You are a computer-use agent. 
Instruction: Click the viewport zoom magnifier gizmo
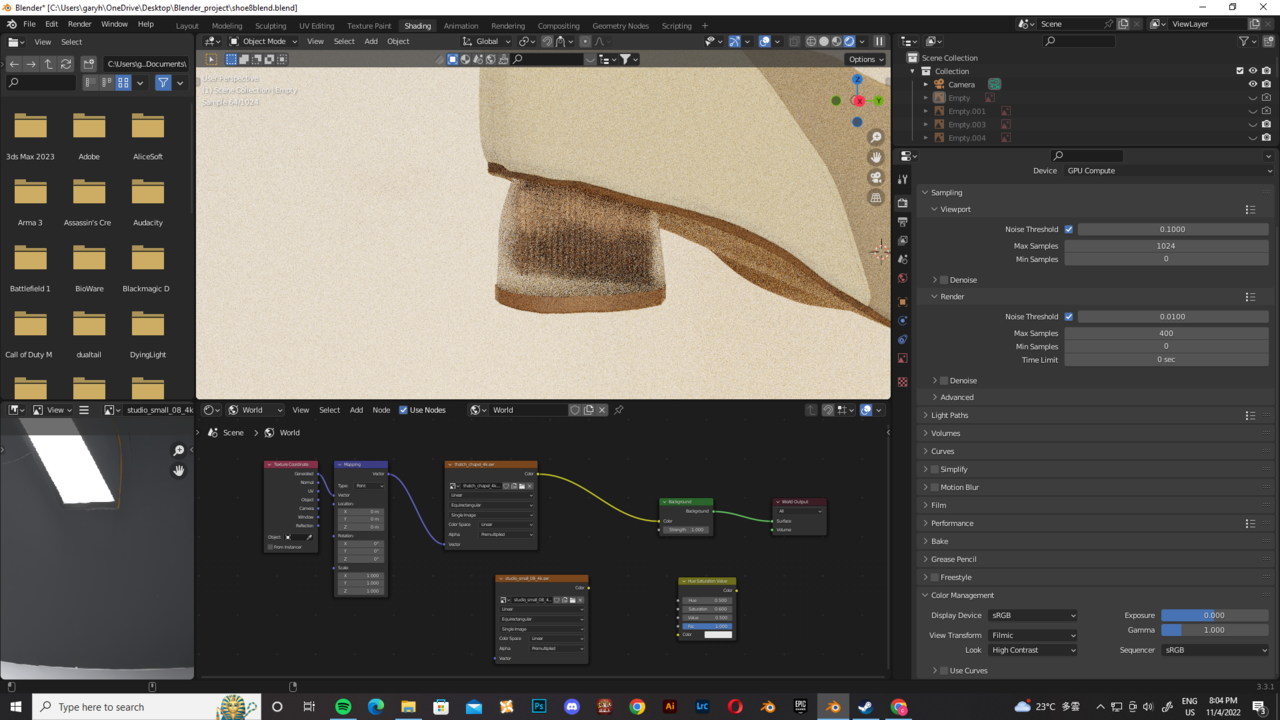pos(876,137)
